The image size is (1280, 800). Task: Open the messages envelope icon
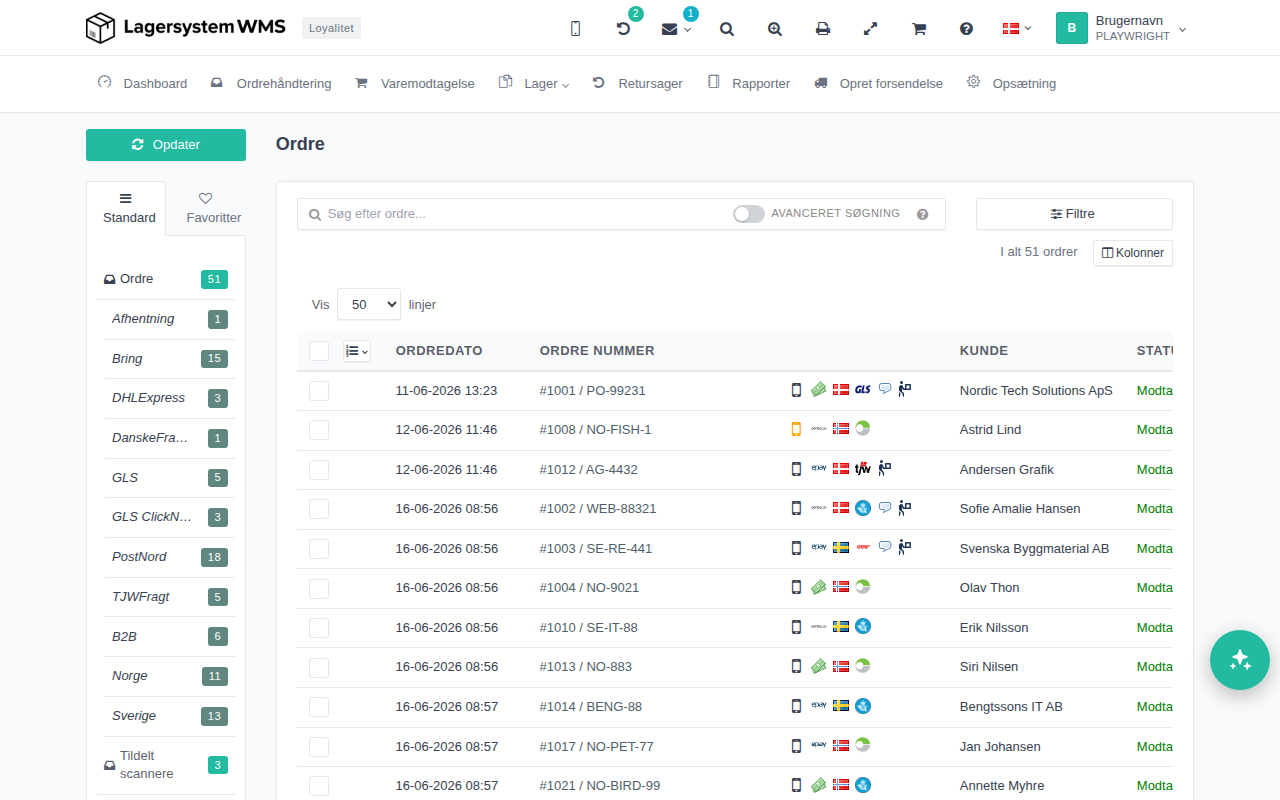point(676,29)
